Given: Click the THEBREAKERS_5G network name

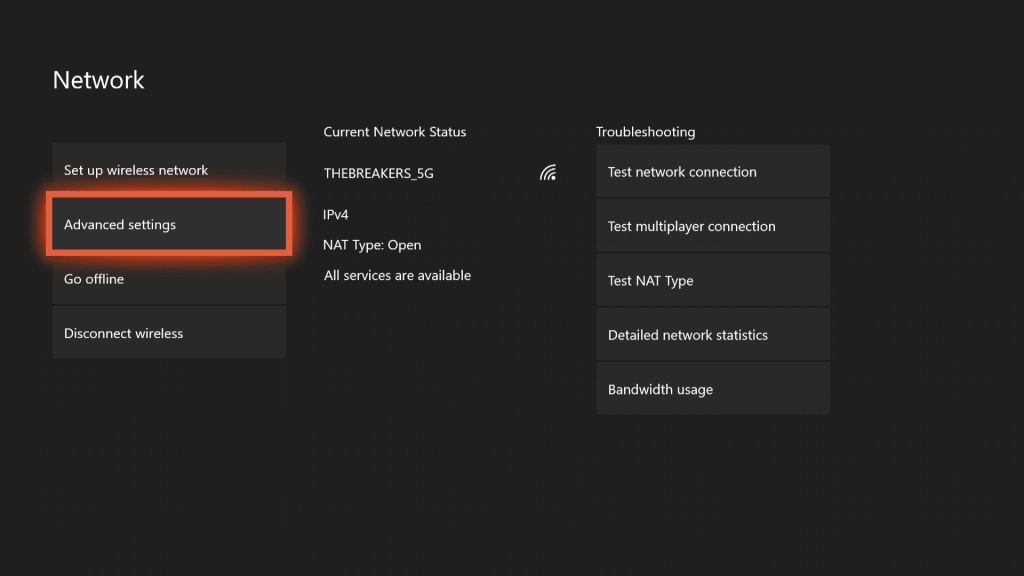Looking at the screenshot, I should coord(379,173).
